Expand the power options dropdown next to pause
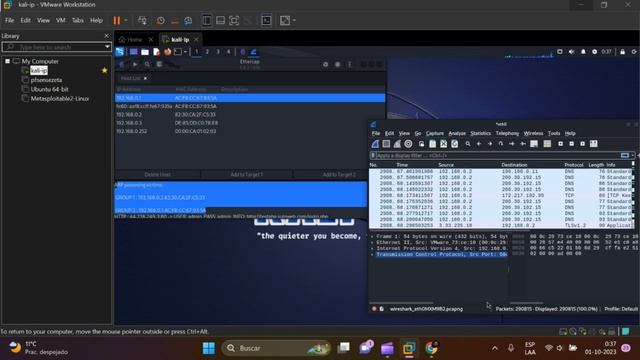640x360 pixels. [126, 20]
